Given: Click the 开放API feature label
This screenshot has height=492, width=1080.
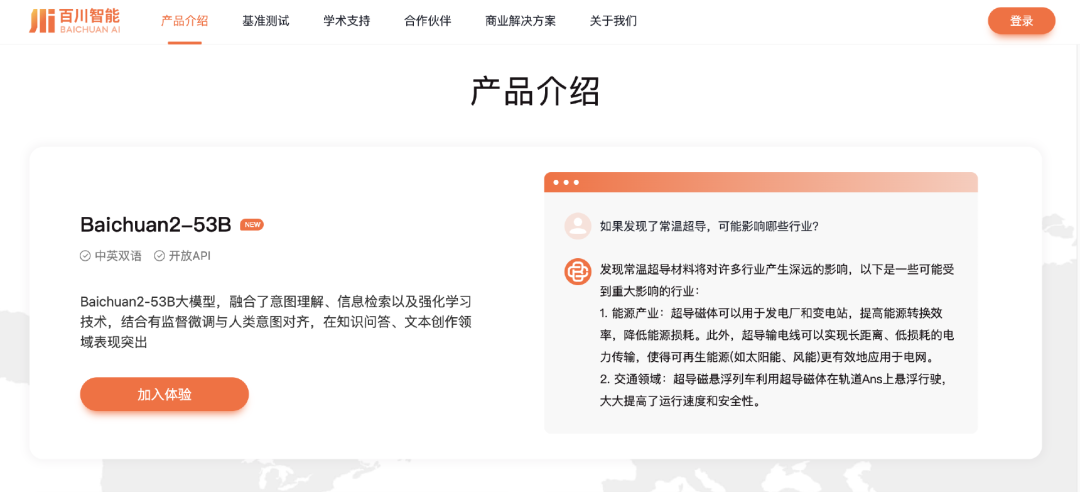Looking at the screenshot, I should pyautogui.click(x=190, y=256).
